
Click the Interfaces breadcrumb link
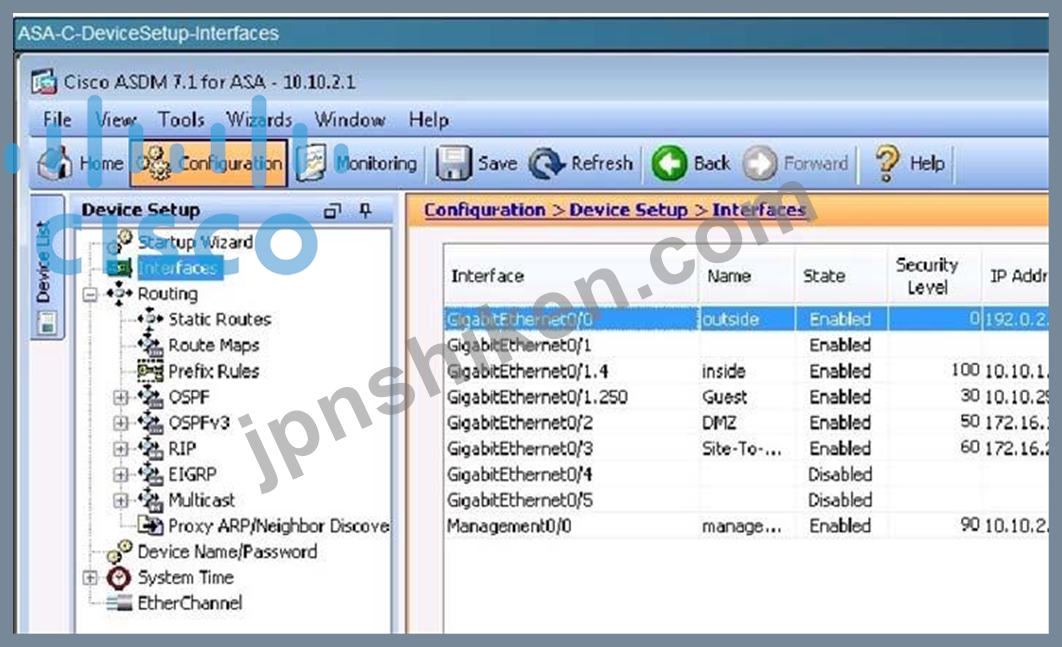[x=759, y=210]
